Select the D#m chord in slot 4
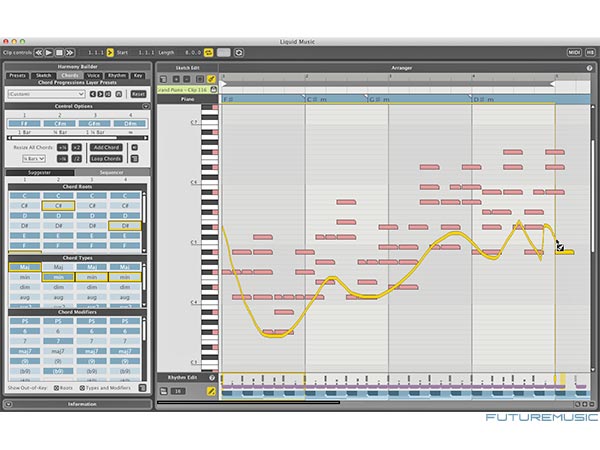 [130, 124]
